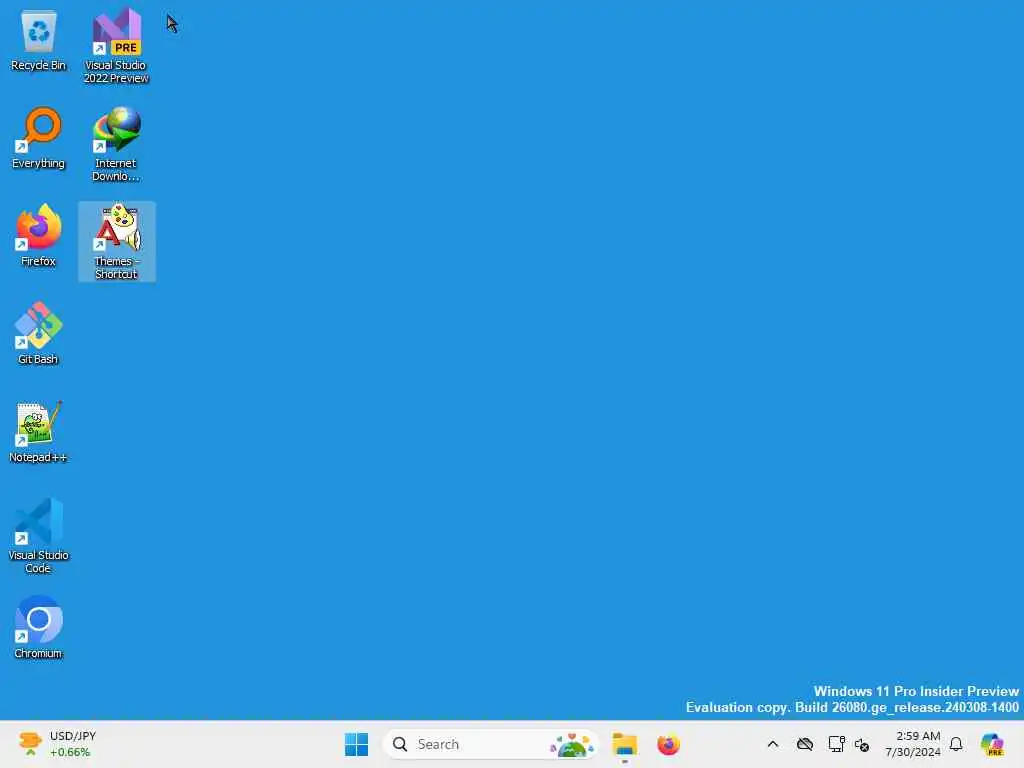The width and height of the screenshot is (1024, 768).
Task: Click the OneDrive cloud tray icon
Action: tap(805, 744)
